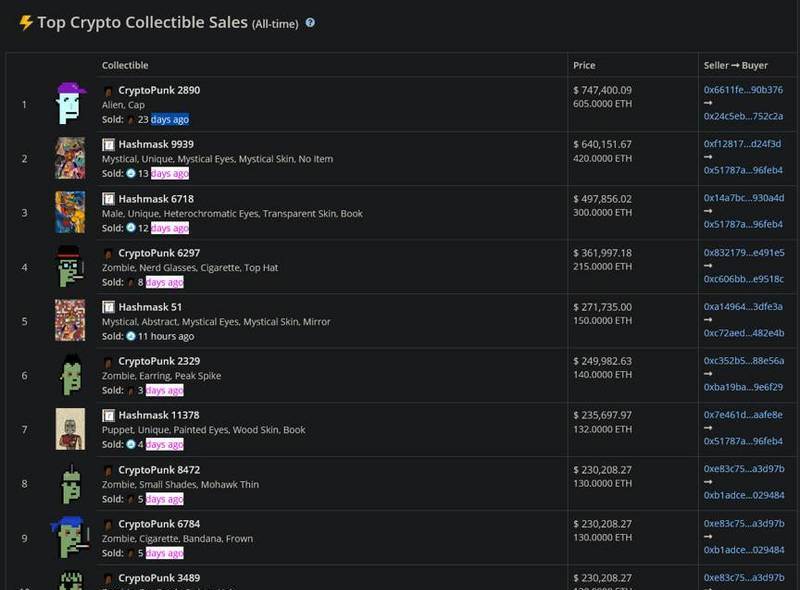The height and width of the screenshot is (590, 800).
Task: Open the Hashmask 6718 artwork thumbnail
Action: (x=70, y=212)
